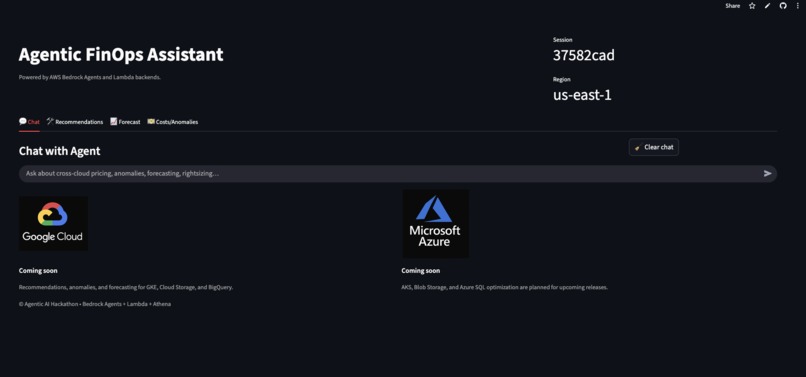Viewport: 806px width, 377px height.
Task: Open the Forecast tab
Action: [x=125, y=122]
